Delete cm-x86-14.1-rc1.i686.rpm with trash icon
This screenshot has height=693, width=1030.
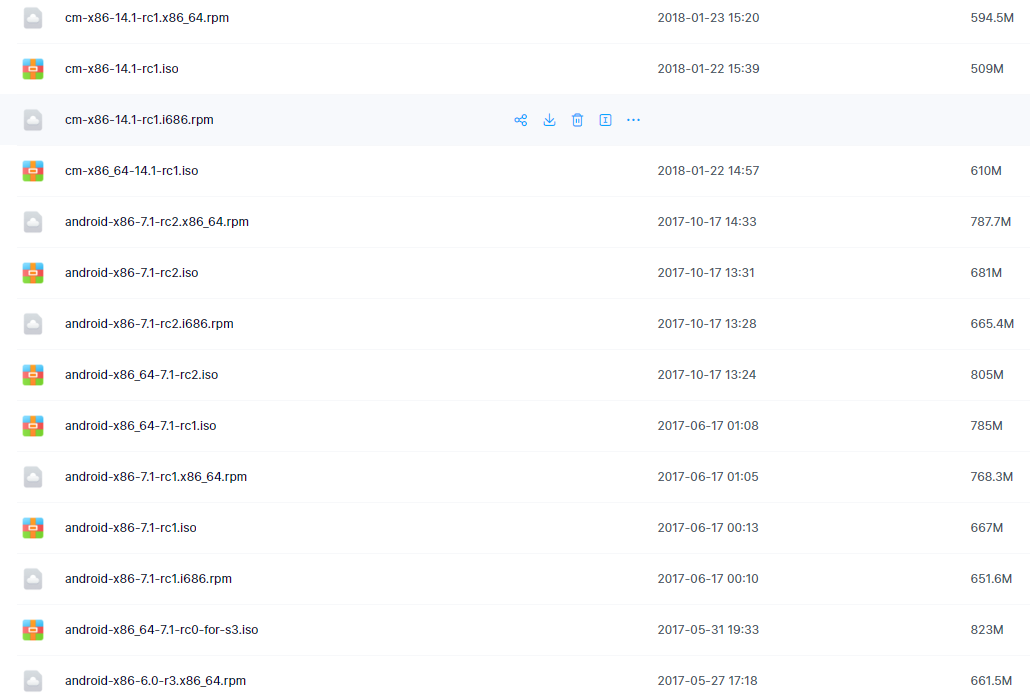point(577,120)
